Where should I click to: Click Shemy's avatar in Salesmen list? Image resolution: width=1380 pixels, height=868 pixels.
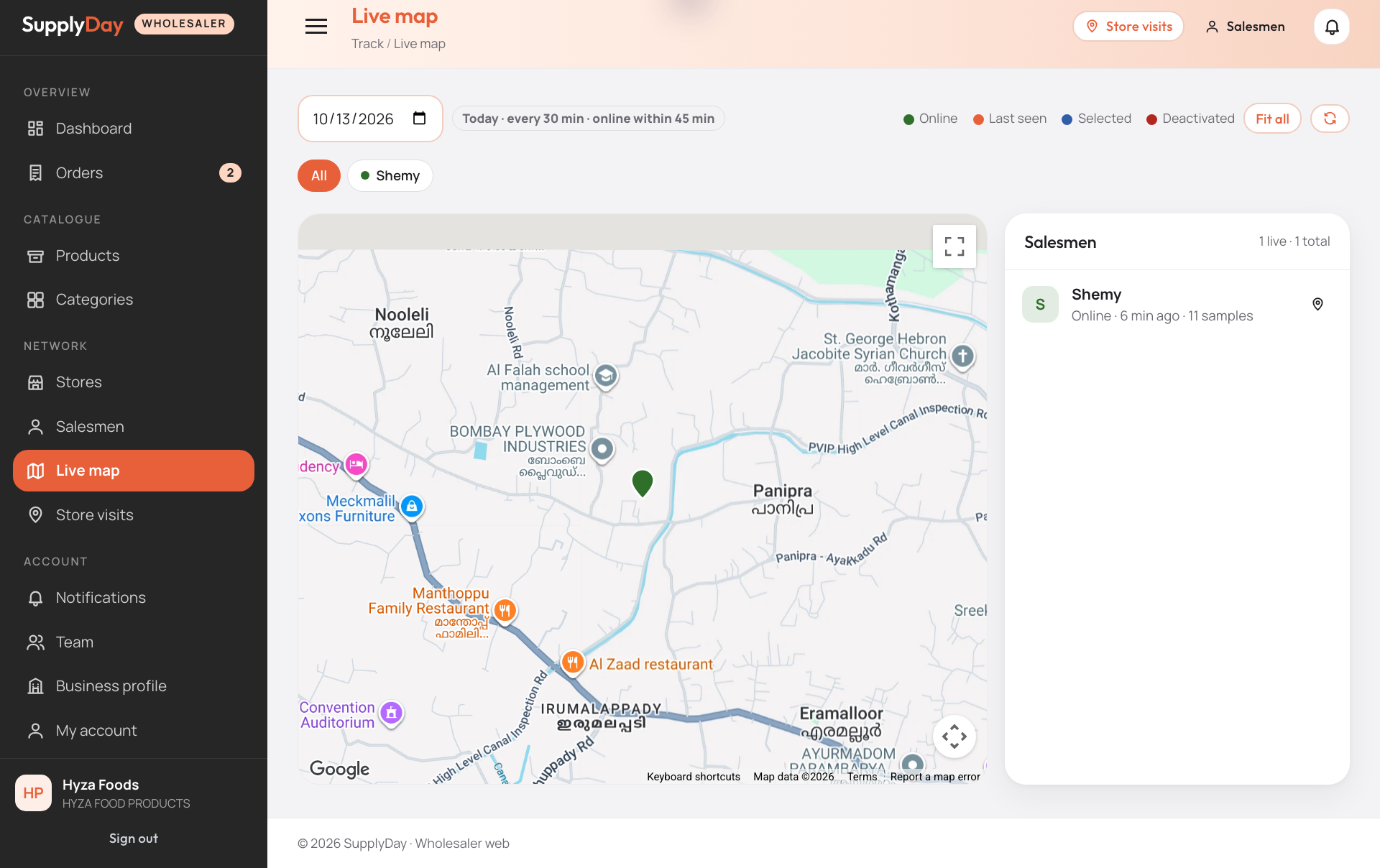[1040, 304]
